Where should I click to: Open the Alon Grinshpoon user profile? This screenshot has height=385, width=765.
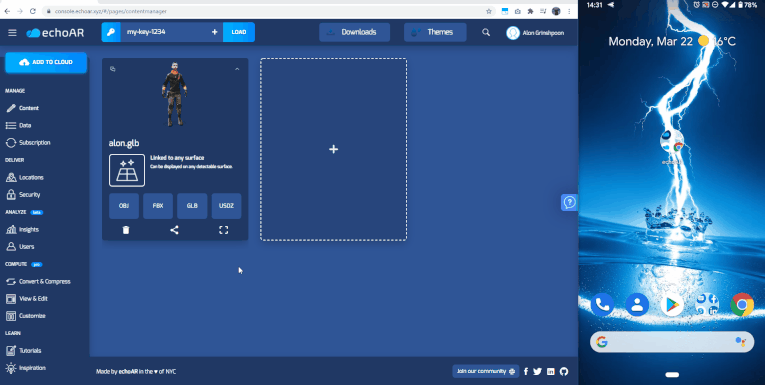coord(535,33)
